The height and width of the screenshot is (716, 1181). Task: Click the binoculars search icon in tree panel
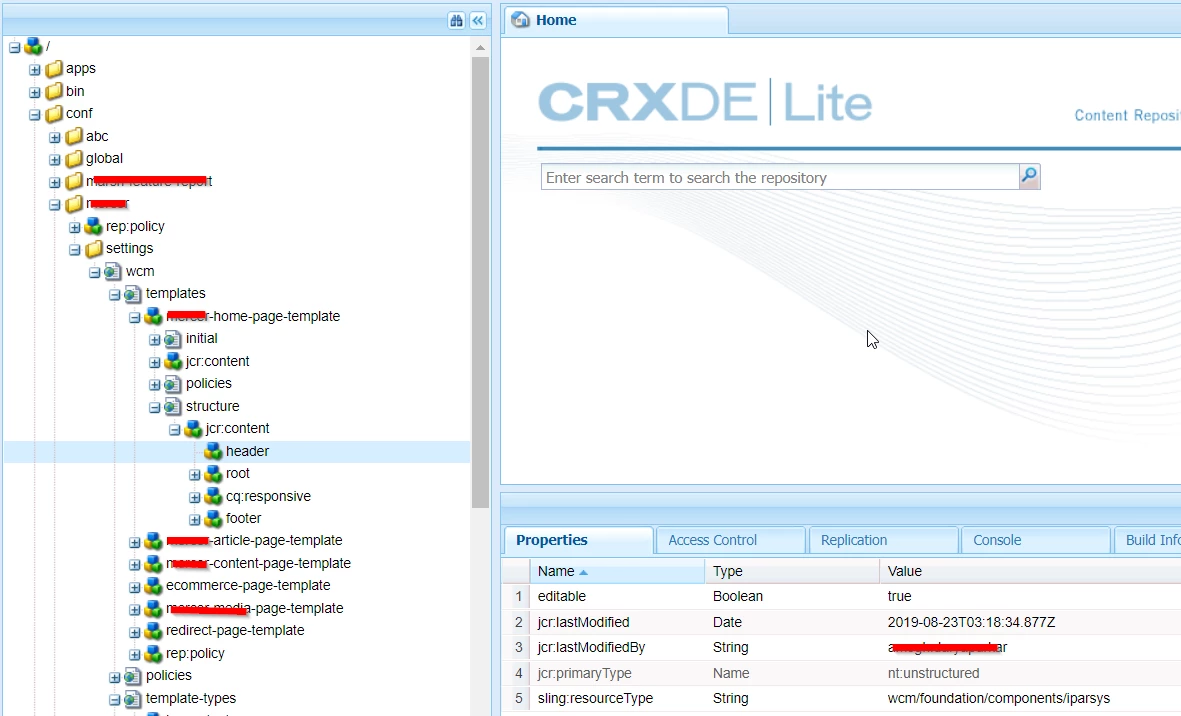456,20
